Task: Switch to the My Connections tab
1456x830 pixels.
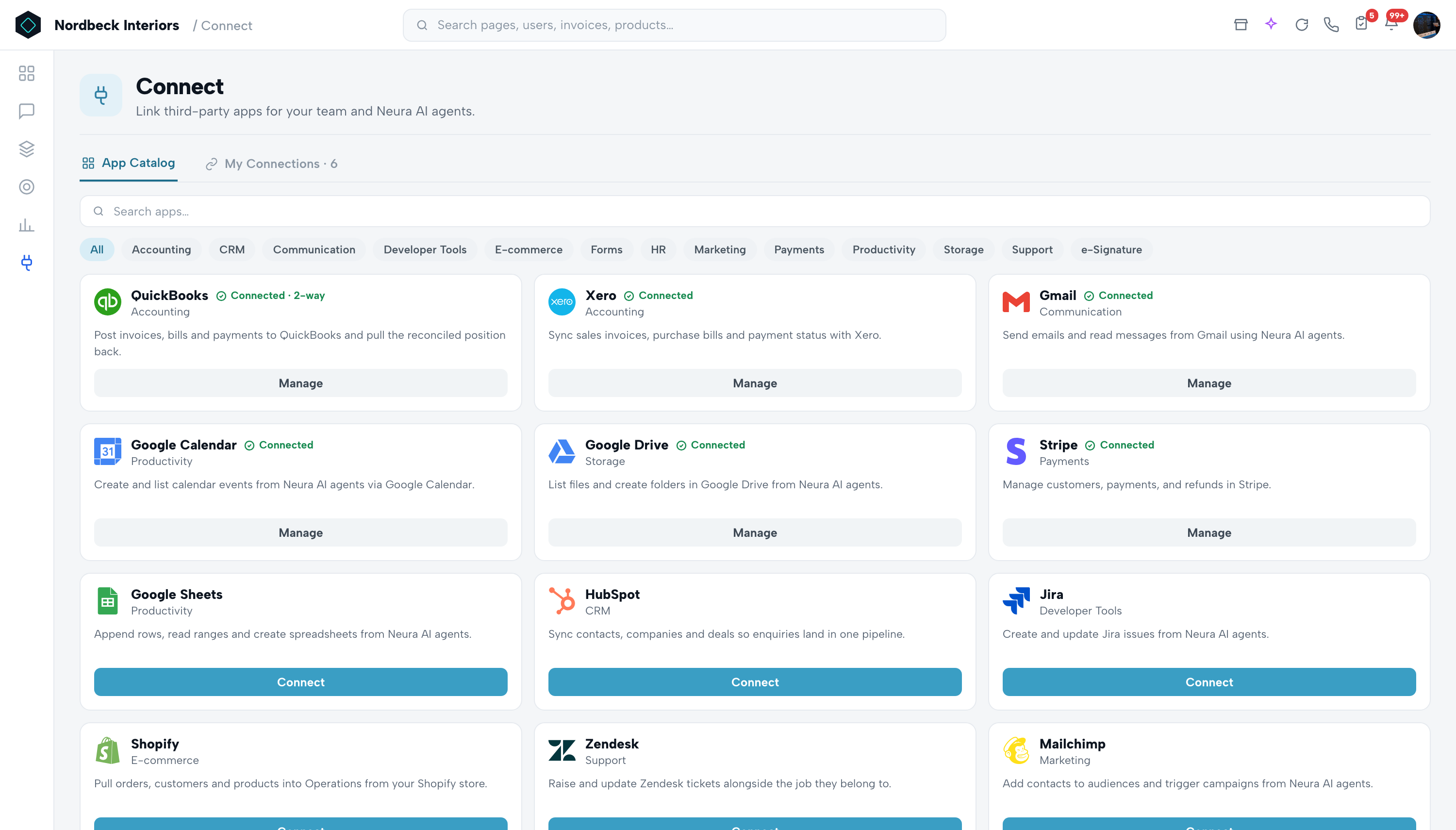Action: 272,164
